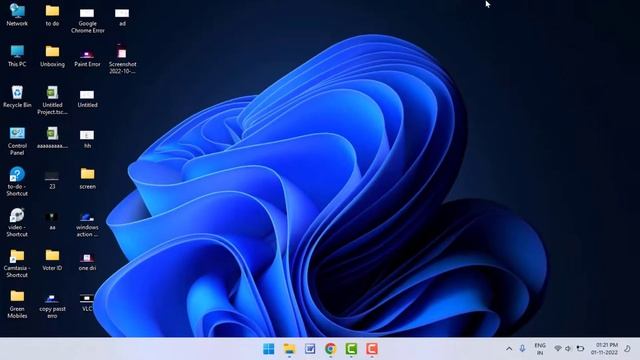
Task: Select the Screenshot 2022-10 file
Action: tap(122, 59)
